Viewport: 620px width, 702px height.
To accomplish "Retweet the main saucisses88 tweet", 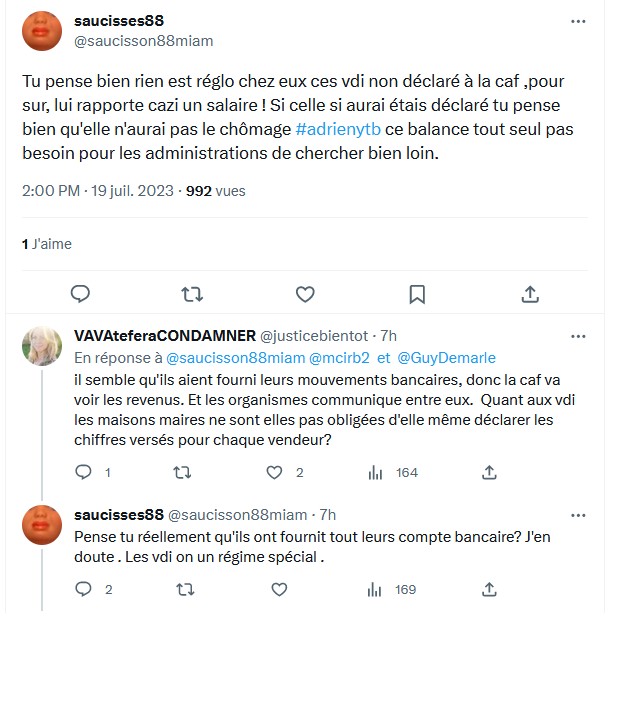I will pos(193,293).
